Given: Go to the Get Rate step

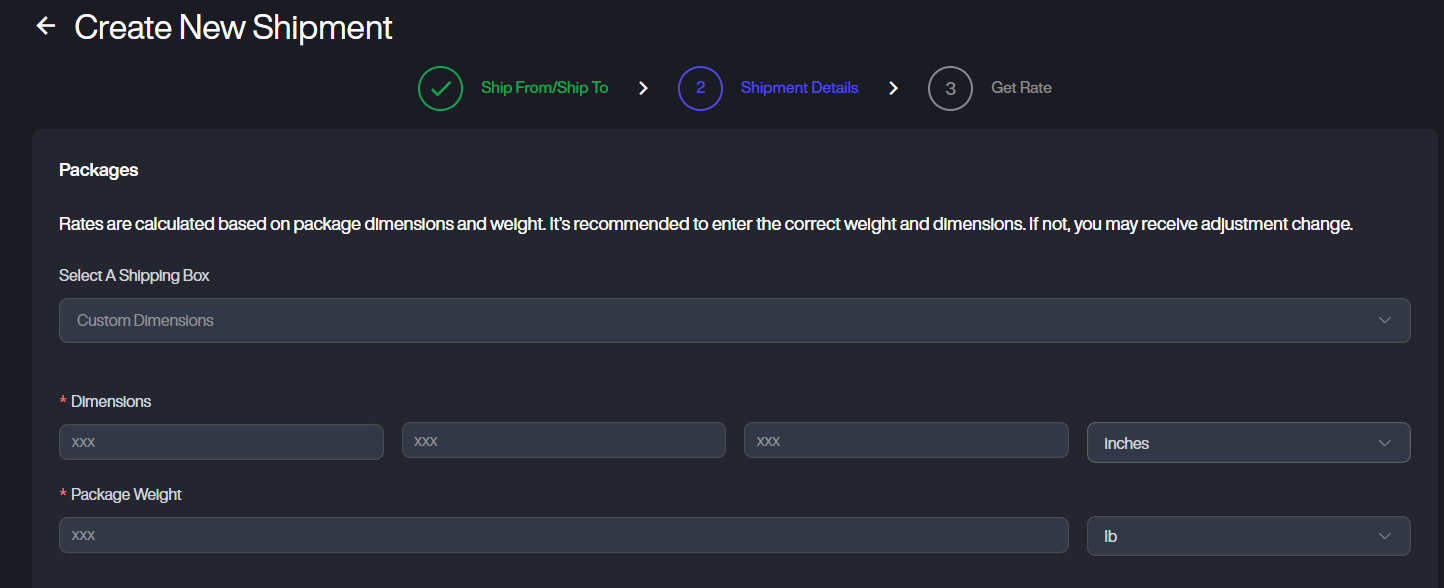Looking at the screenshot, I should tap(1021, 88).
